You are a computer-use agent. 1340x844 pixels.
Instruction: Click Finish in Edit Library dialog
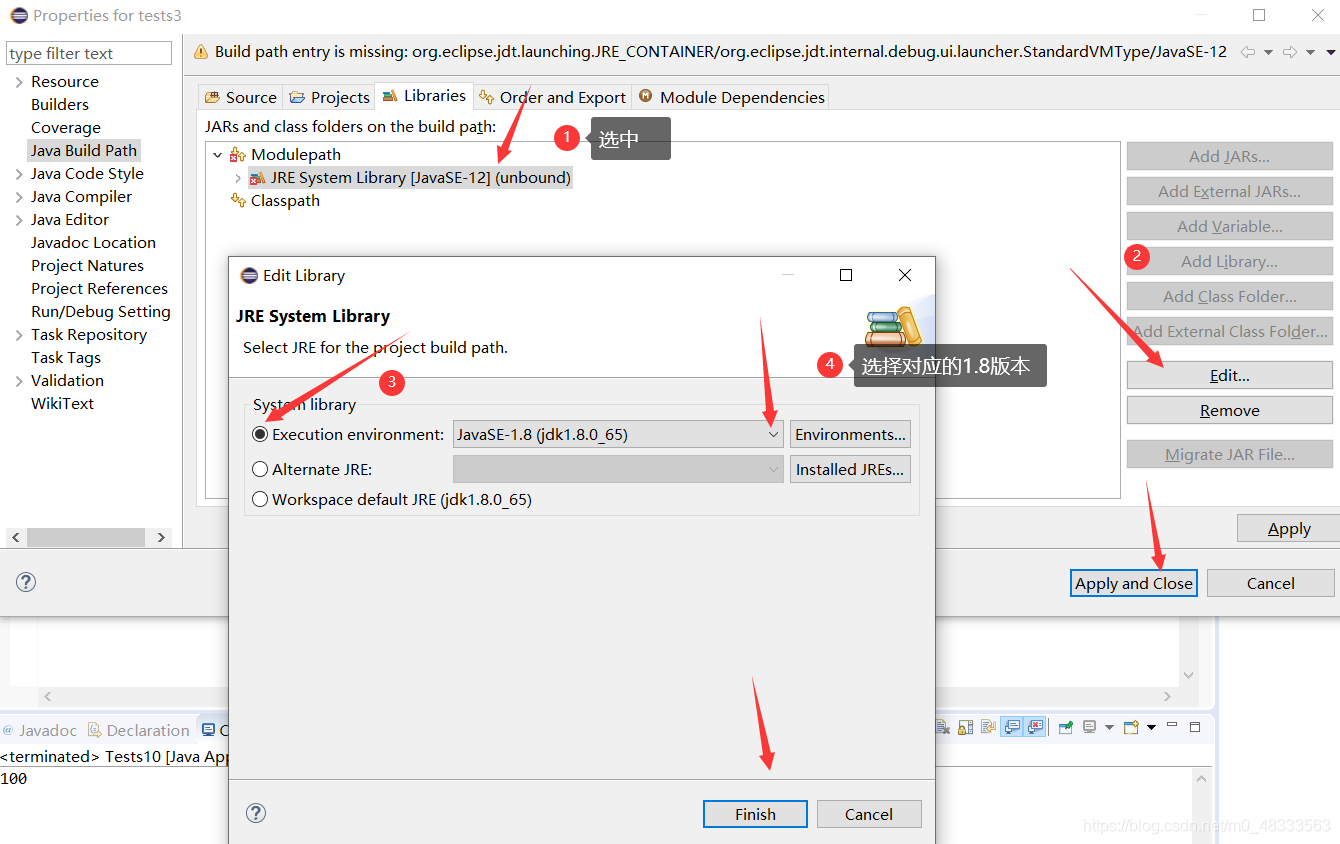point(755,814)
